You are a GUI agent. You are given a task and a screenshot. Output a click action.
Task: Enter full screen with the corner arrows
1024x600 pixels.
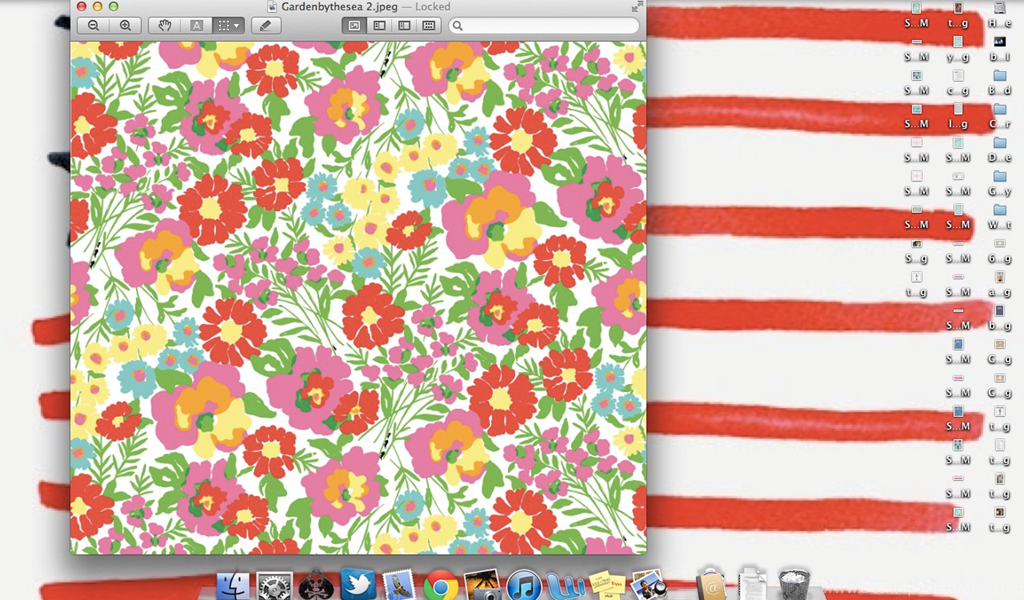coord(637,7)
